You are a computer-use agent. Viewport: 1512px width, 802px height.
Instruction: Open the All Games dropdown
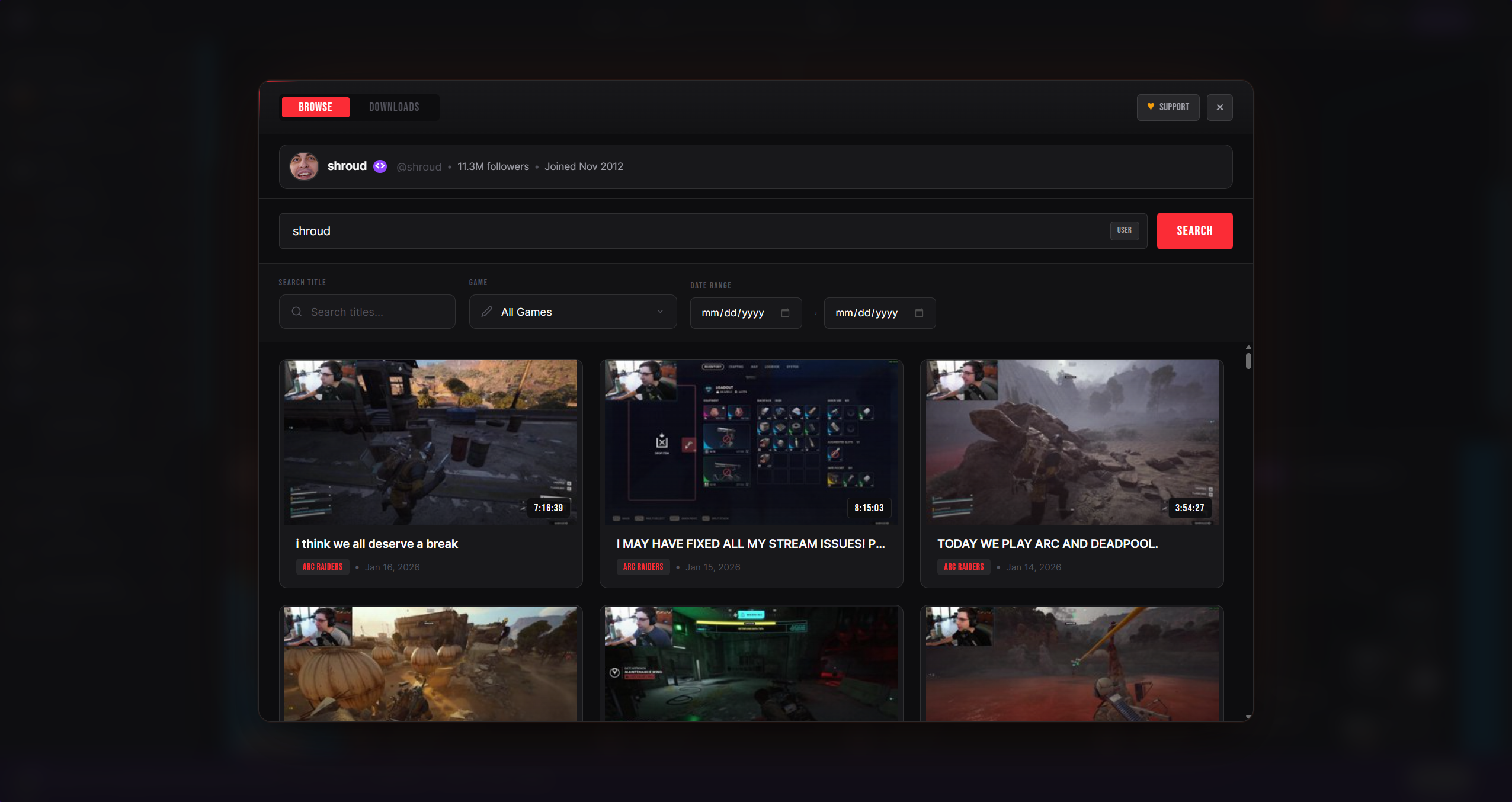coord(572,312)
